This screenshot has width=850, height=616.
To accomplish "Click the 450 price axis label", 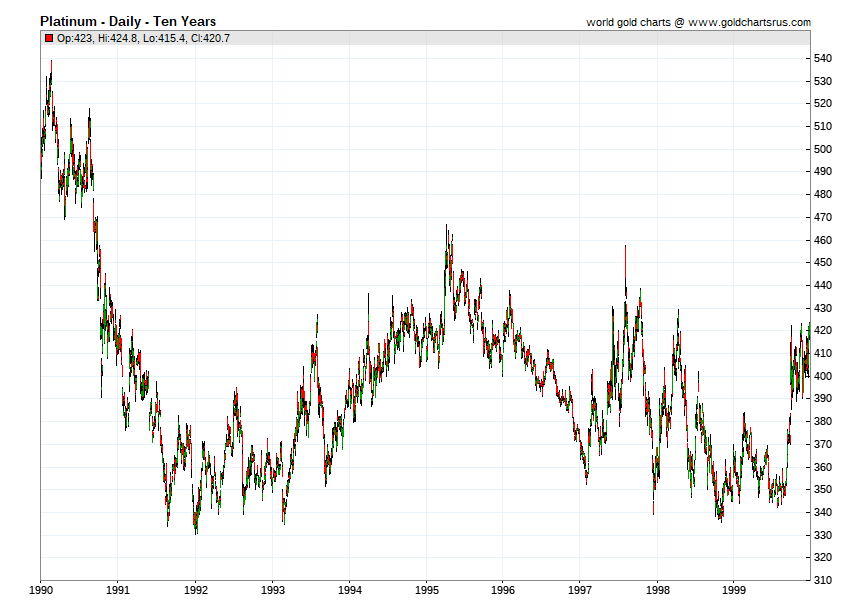I will tap(823, 262).
